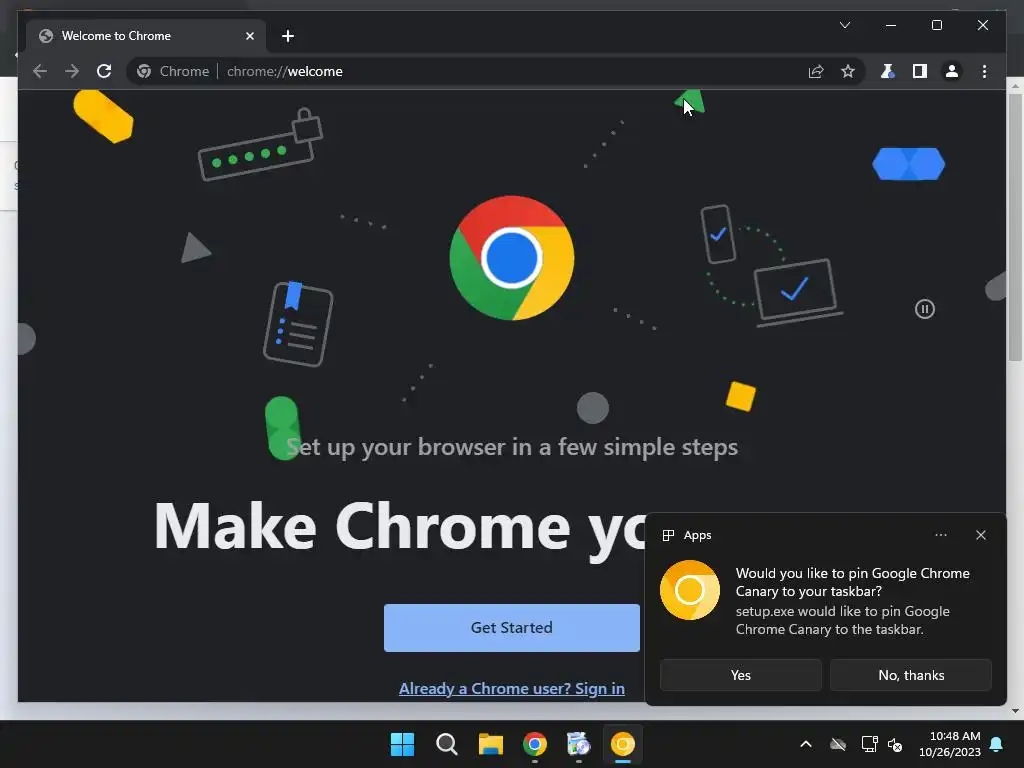The width and height of the screenshot is (1024, 768).
Task: Dismiss the Apps pin notification
Action: 980,535
